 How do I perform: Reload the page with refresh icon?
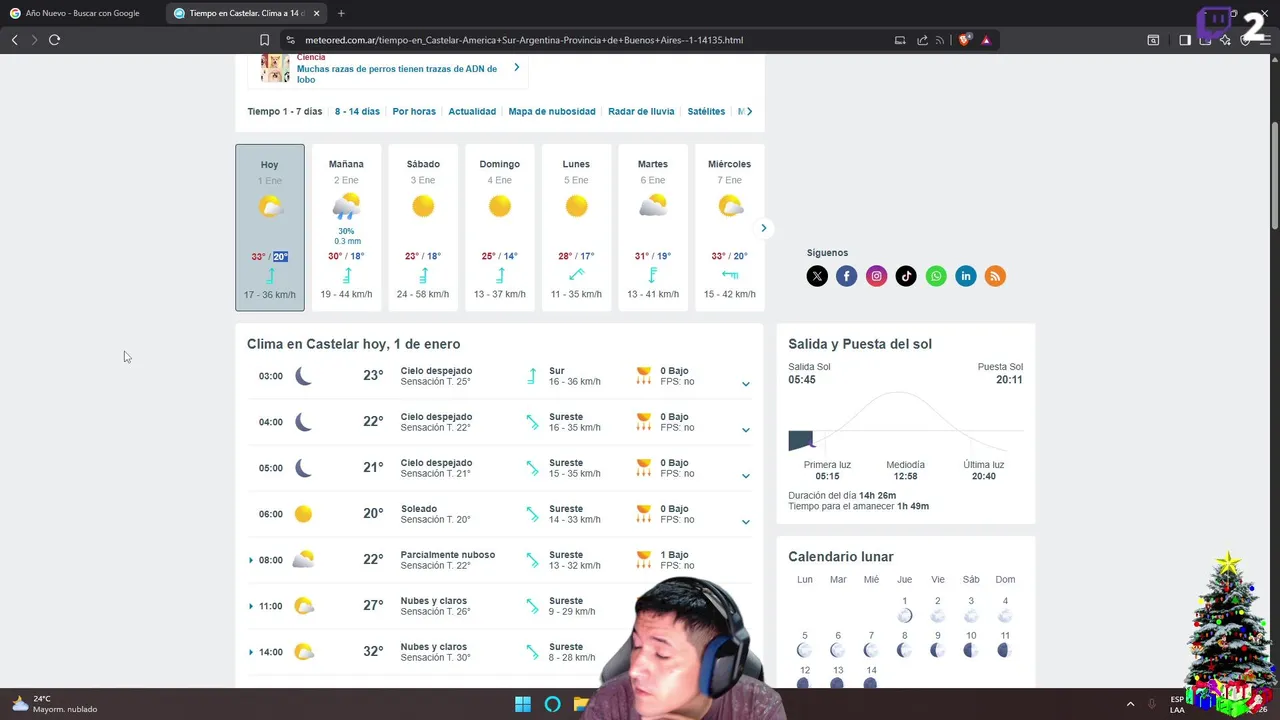tap(54, 40)
